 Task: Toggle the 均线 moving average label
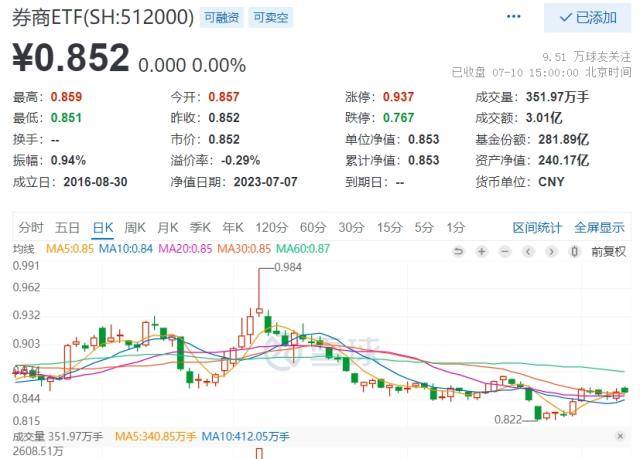click(23, 249)
